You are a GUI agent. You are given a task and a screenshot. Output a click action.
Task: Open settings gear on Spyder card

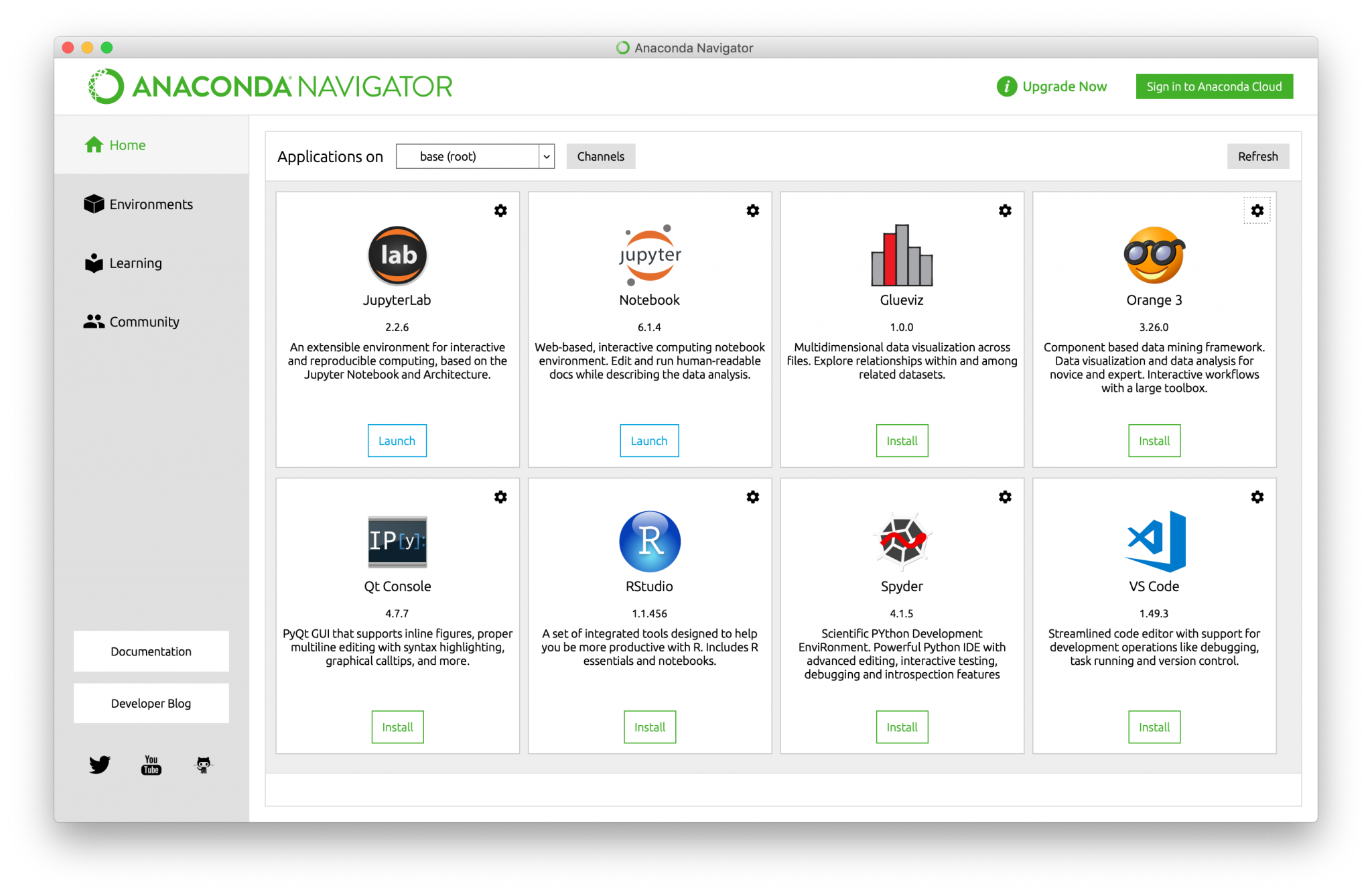pos(1005,497)
